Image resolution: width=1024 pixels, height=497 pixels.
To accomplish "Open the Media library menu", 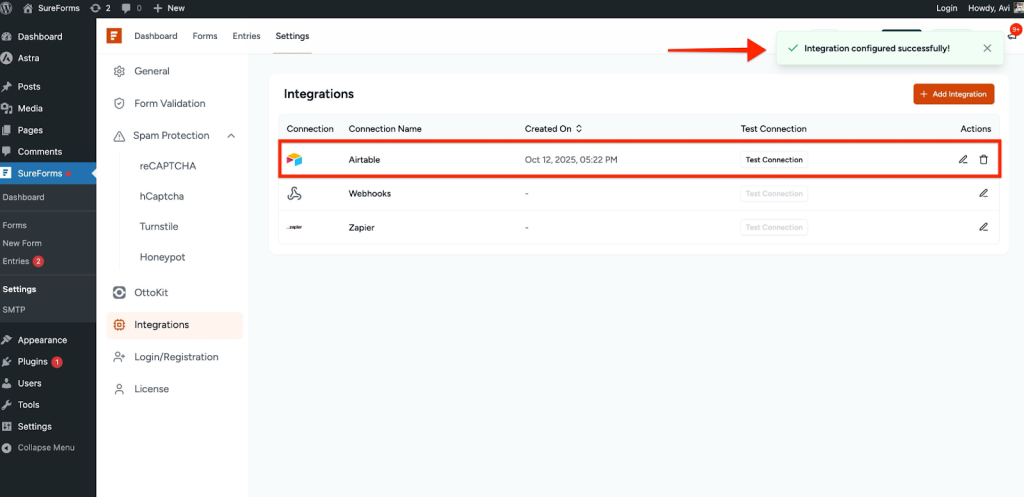I will point(30,108).
